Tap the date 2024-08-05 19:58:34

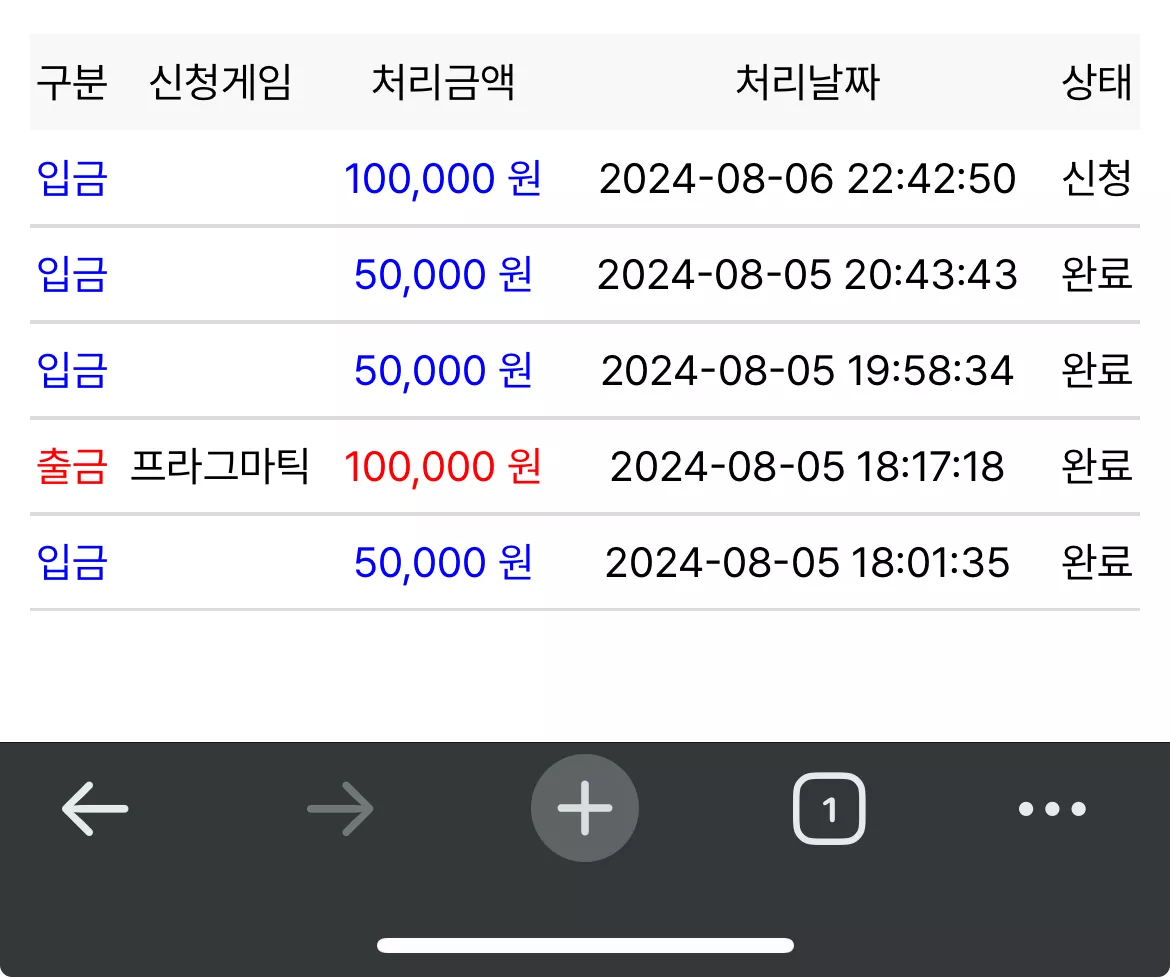[807, 371]
